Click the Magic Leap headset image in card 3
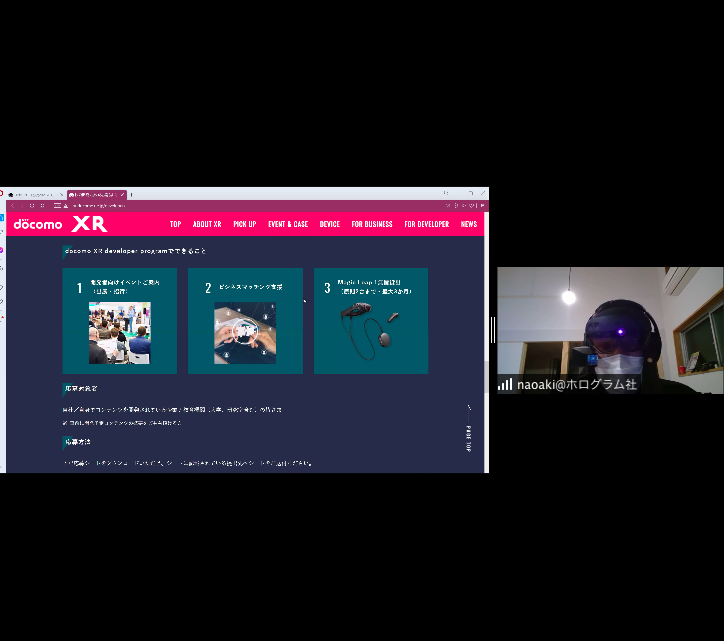 (x=370, y=331)
